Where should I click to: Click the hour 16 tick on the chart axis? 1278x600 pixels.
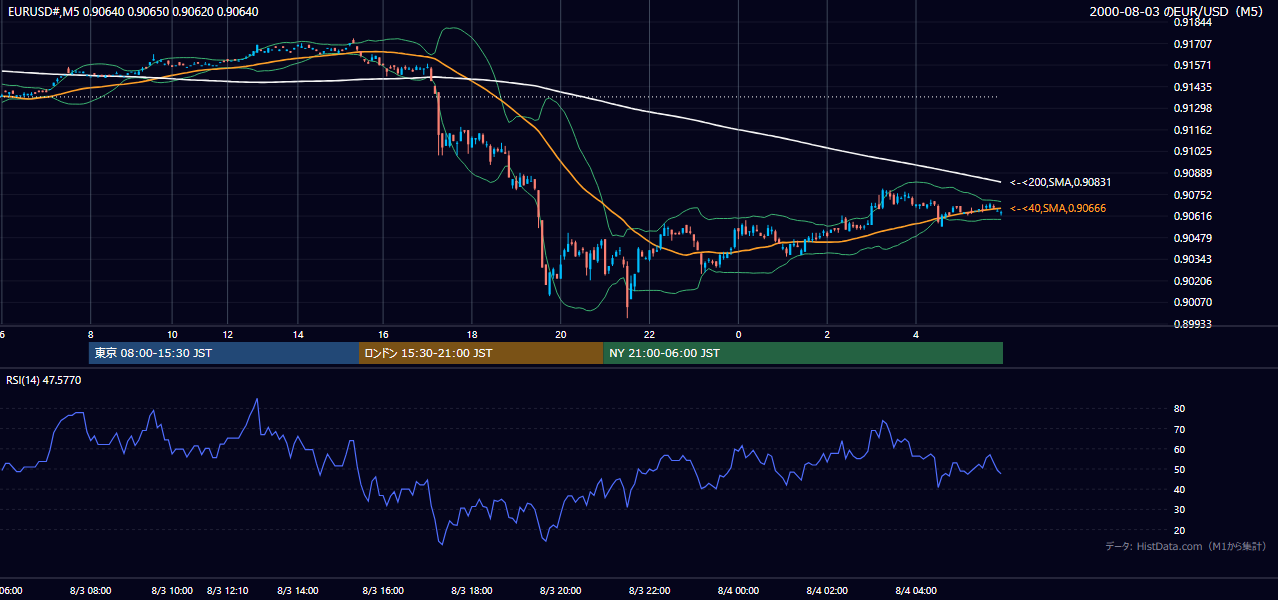tap(383, 334)
